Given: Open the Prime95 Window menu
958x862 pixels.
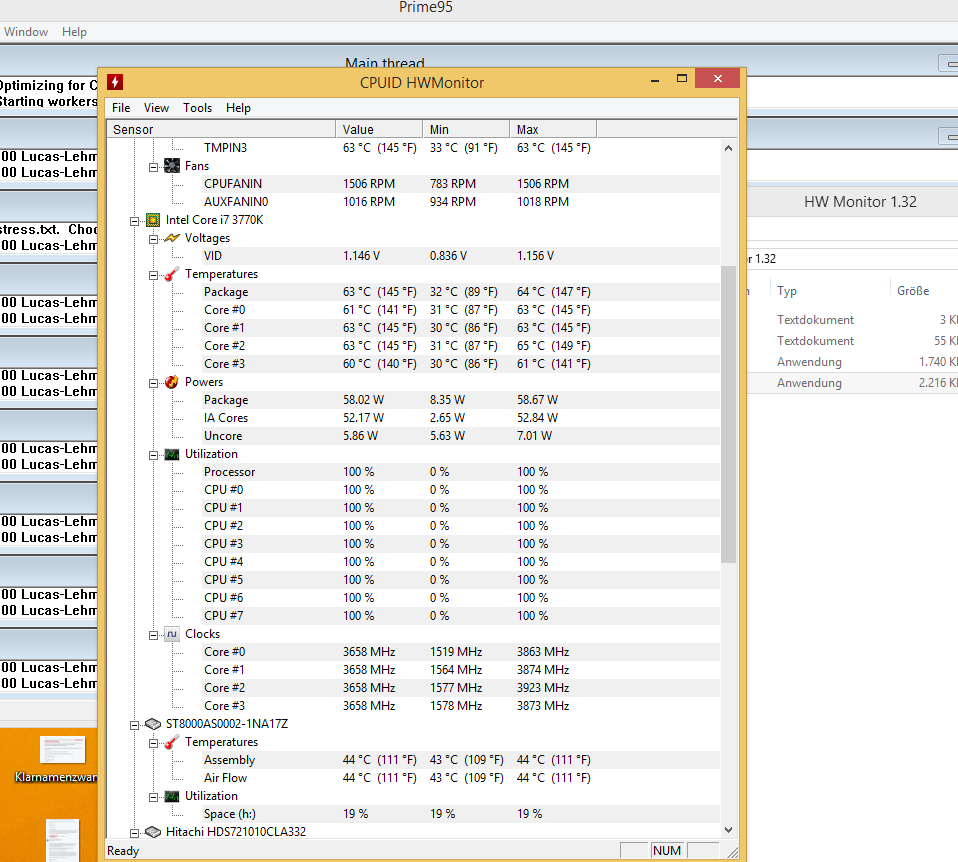Looking at the screenshot, I should [26, 32].
